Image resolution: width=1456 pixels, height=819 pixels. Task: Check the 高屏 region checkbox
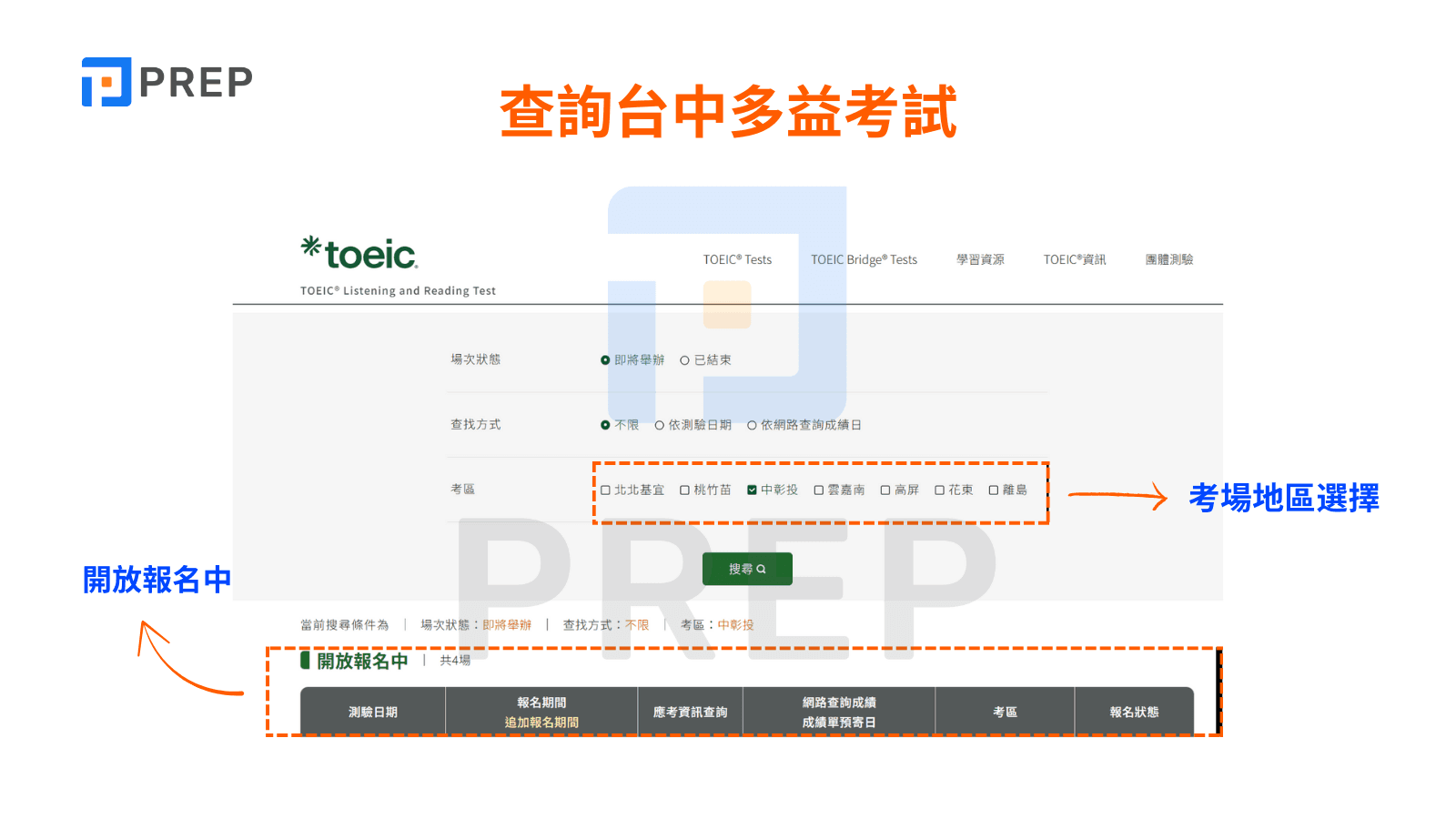(x=885, y=490)
